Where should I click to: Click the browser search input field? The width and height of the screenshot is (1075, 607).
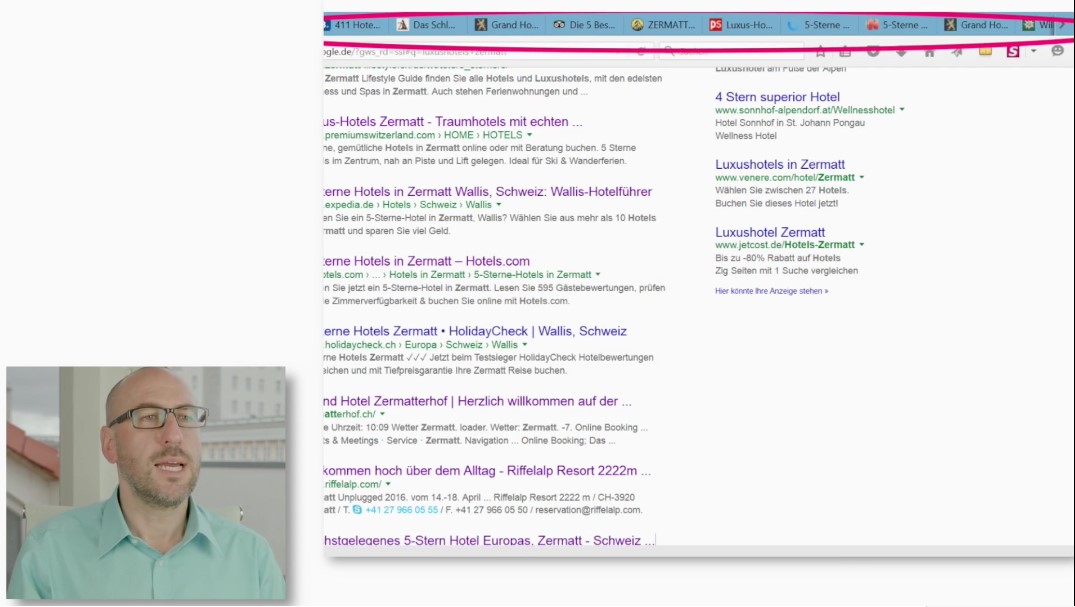tap(731, 51)
